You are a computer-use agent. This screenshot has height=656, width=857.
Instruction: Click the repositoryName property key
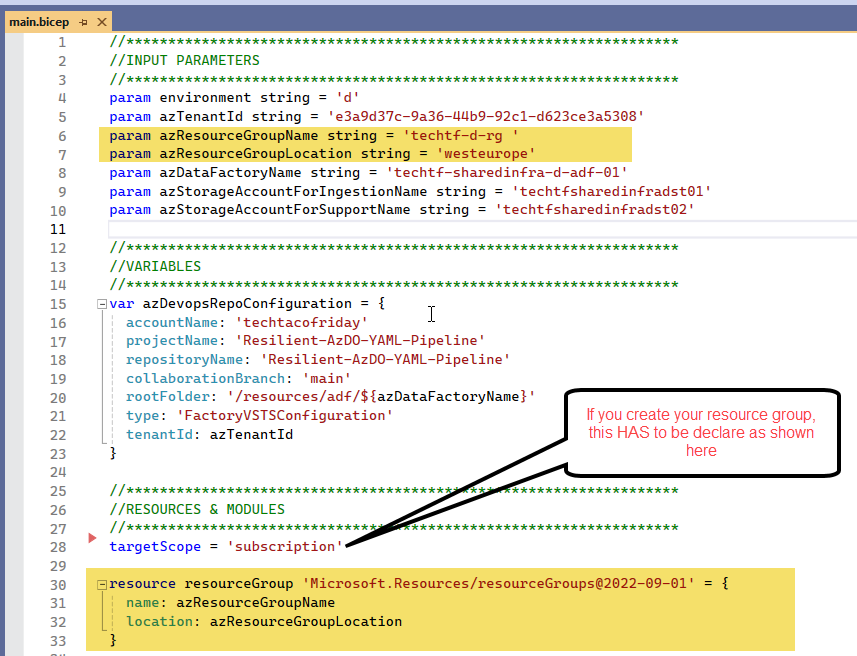pos(184,360)
